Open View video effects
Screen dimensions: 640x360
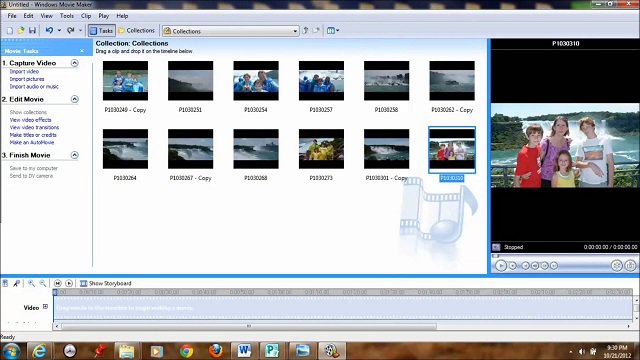pos(30,120)
